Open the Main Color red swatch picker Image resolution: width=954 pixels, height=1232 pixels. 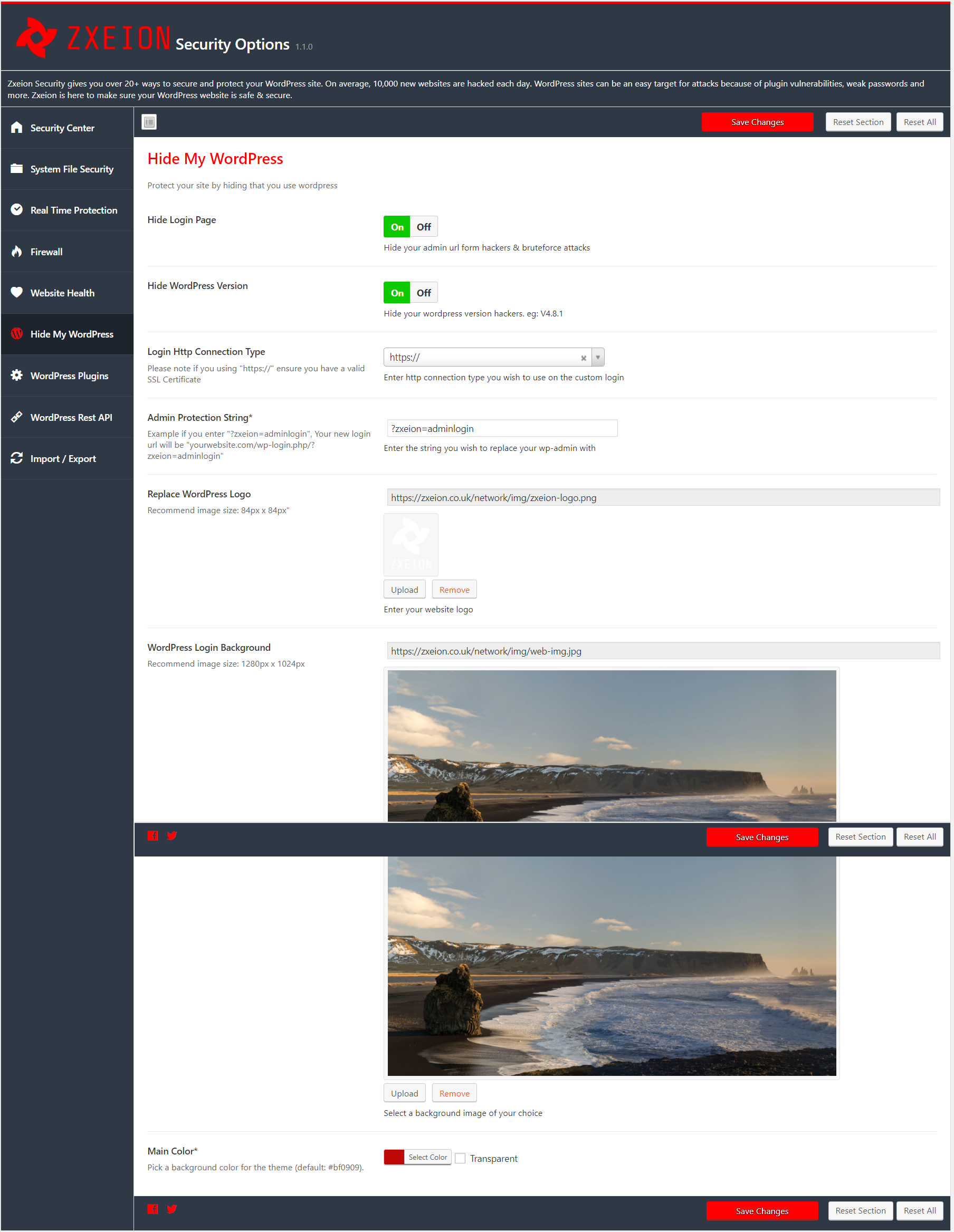(x=394, y=1157)
